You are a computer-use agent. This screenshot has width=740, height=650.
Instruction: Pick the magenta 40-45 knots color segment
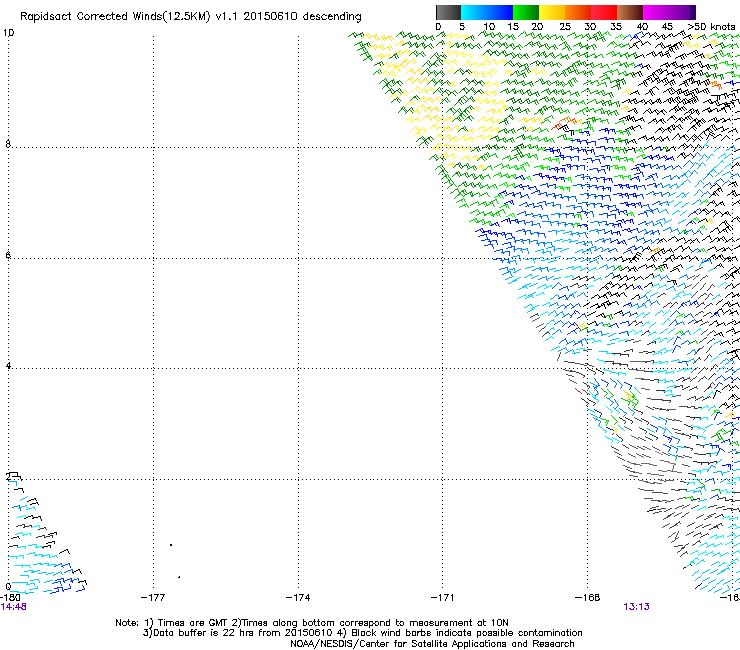[656, 12]
